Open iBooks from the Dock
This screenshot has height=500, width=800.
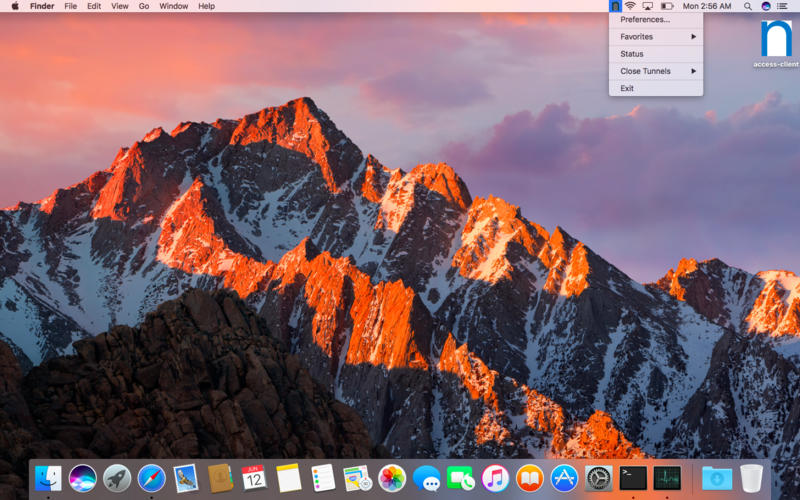click(530, 479)
